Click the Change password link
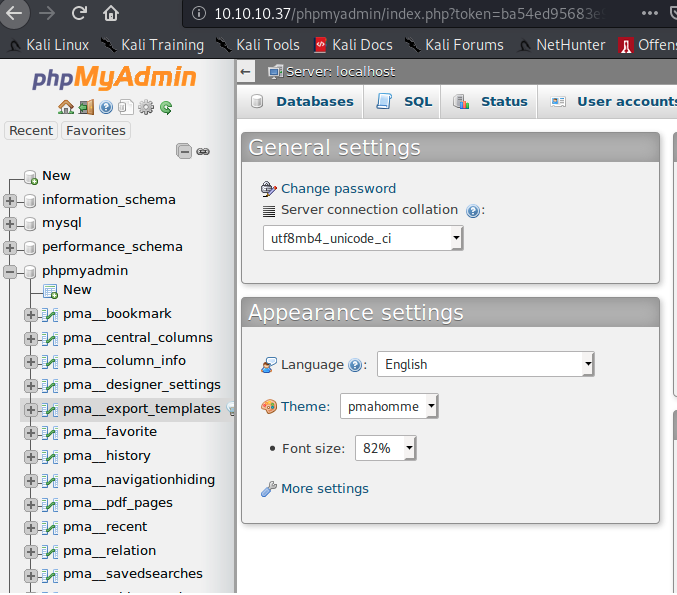The height and width of the screenshot is (595, 677). (338, 189)
